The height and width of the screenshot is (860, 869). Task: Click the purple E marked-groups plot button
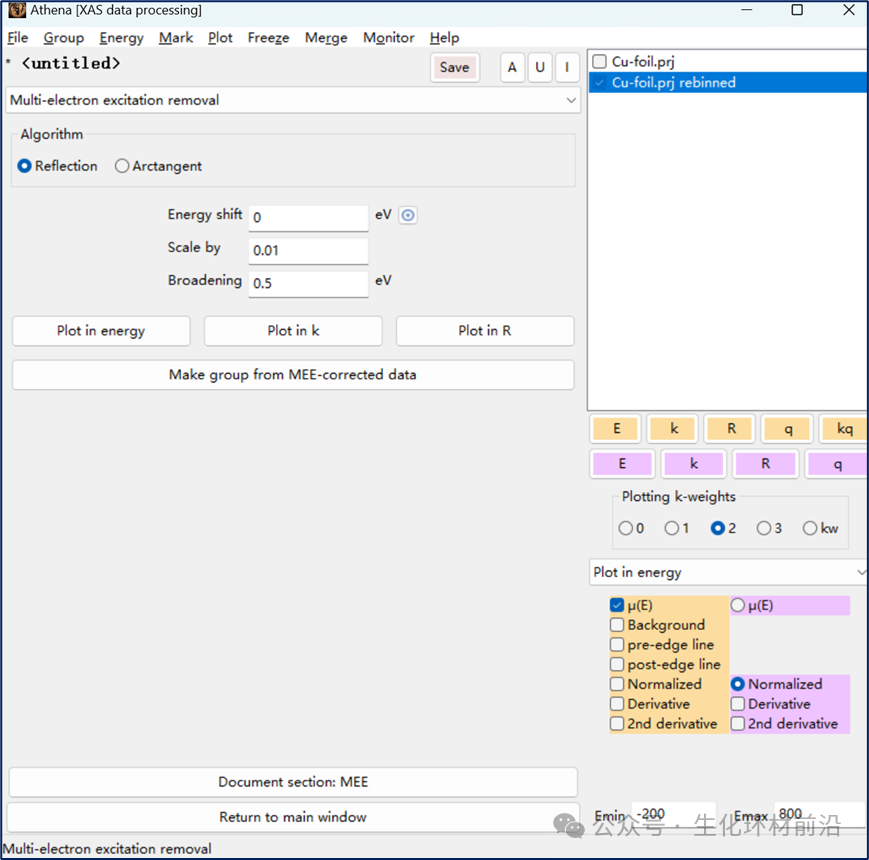622,464
